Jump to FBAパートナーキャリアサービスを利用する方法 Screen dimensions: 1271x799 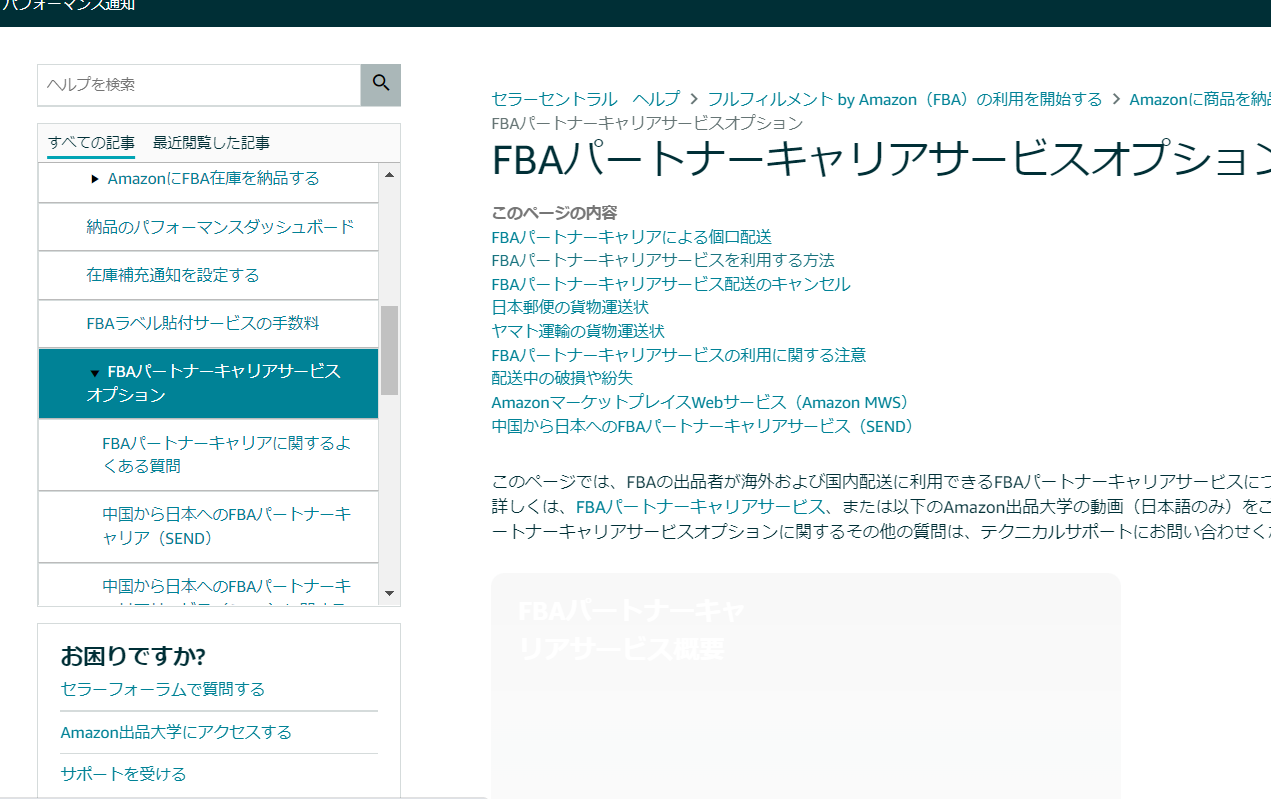(663, 260)
